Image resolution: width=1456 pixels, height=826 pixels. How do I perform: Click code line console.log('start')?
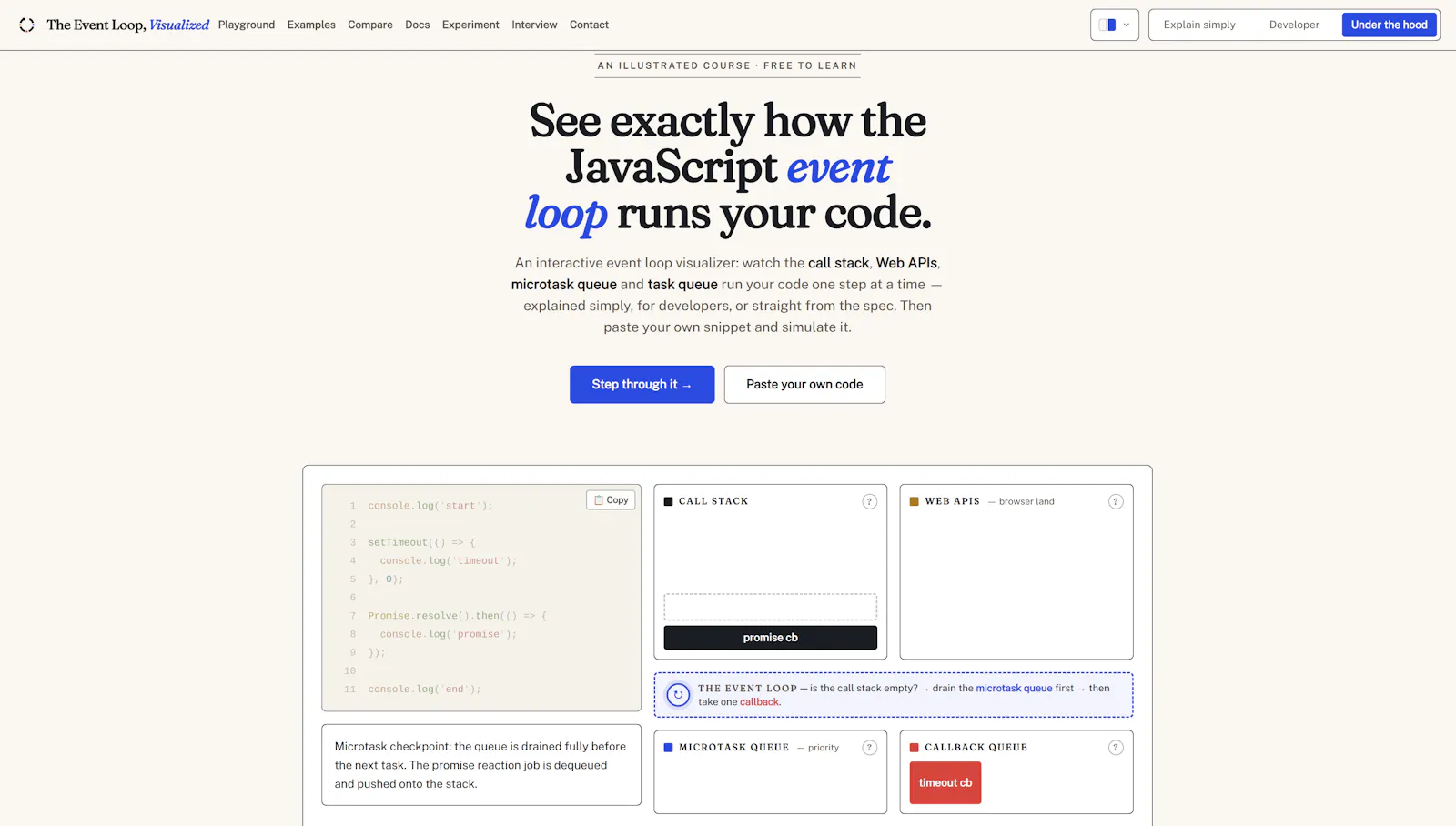(430, 506)
